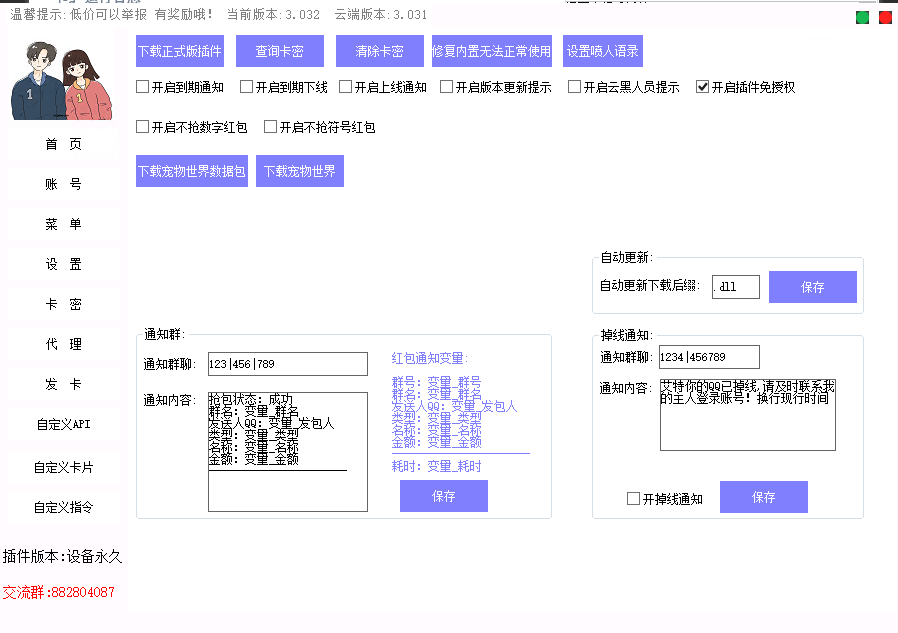
Task: Click the dll update suffix input field
Action: click(736, 286)
